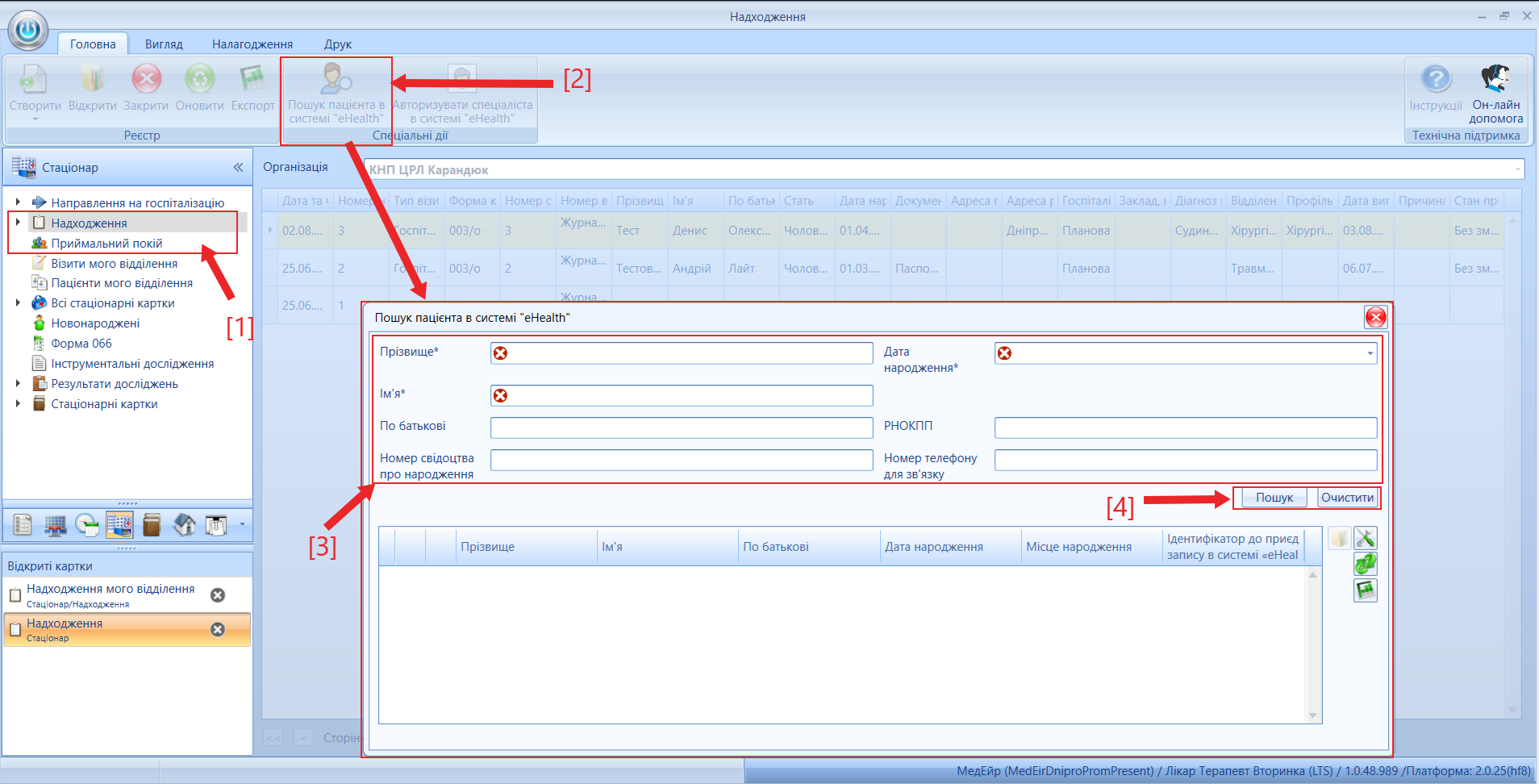Click the Закрити red cross icon
This screenshot has width=1539, height=784.
click(x=147, y=79)
